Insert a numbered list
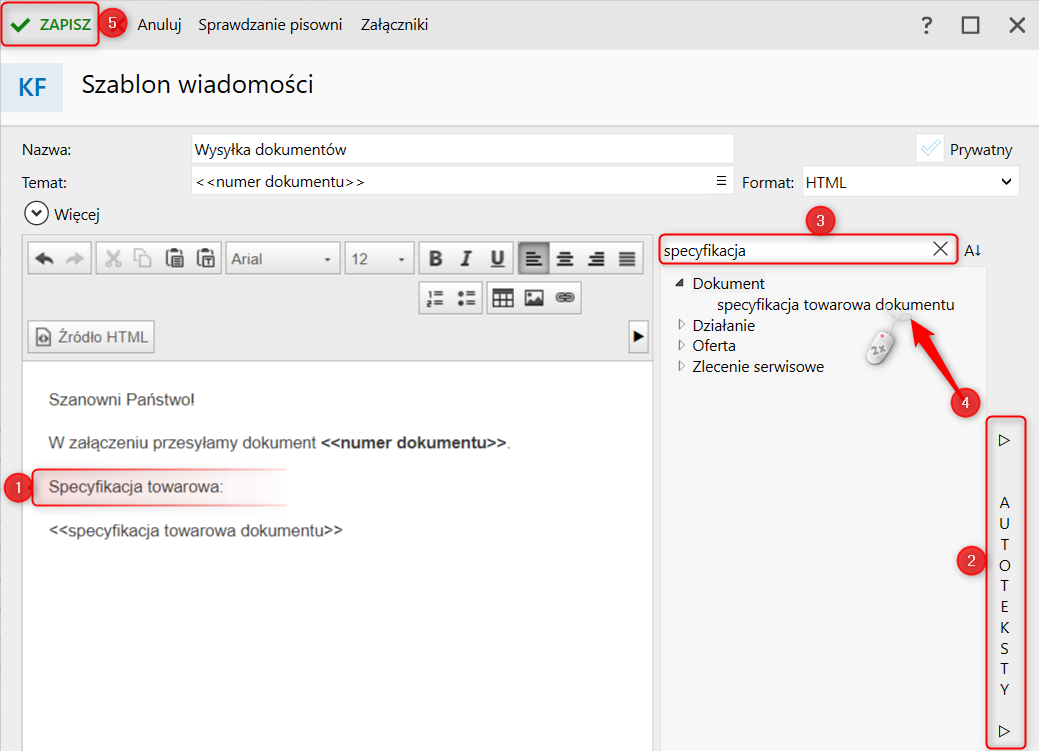This screenshot has height=751, width=1039. [435, 298]
